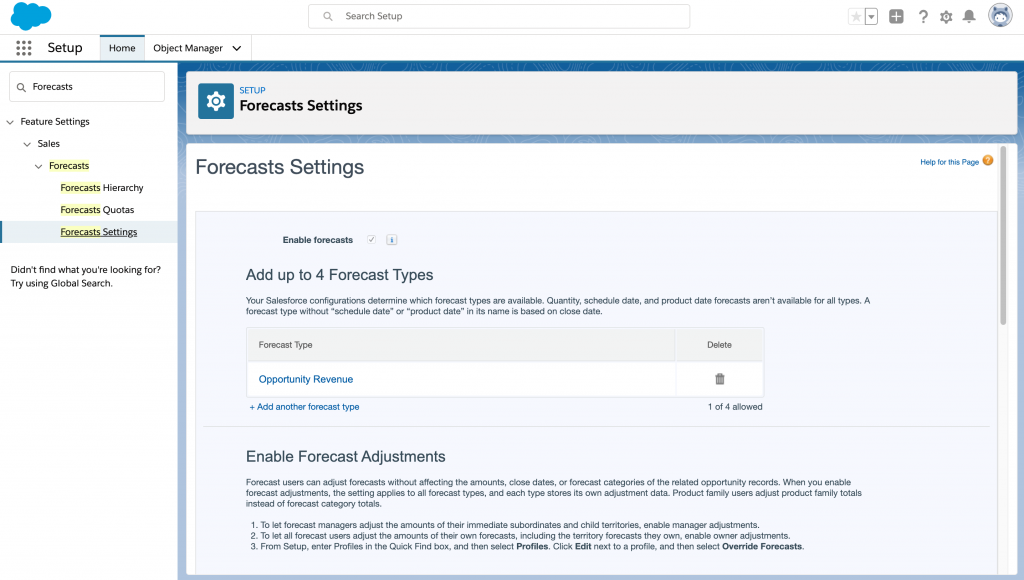Collapse the Feature Settings tree node
Screen dimensions: 1024x580
[x=10, y=122]
